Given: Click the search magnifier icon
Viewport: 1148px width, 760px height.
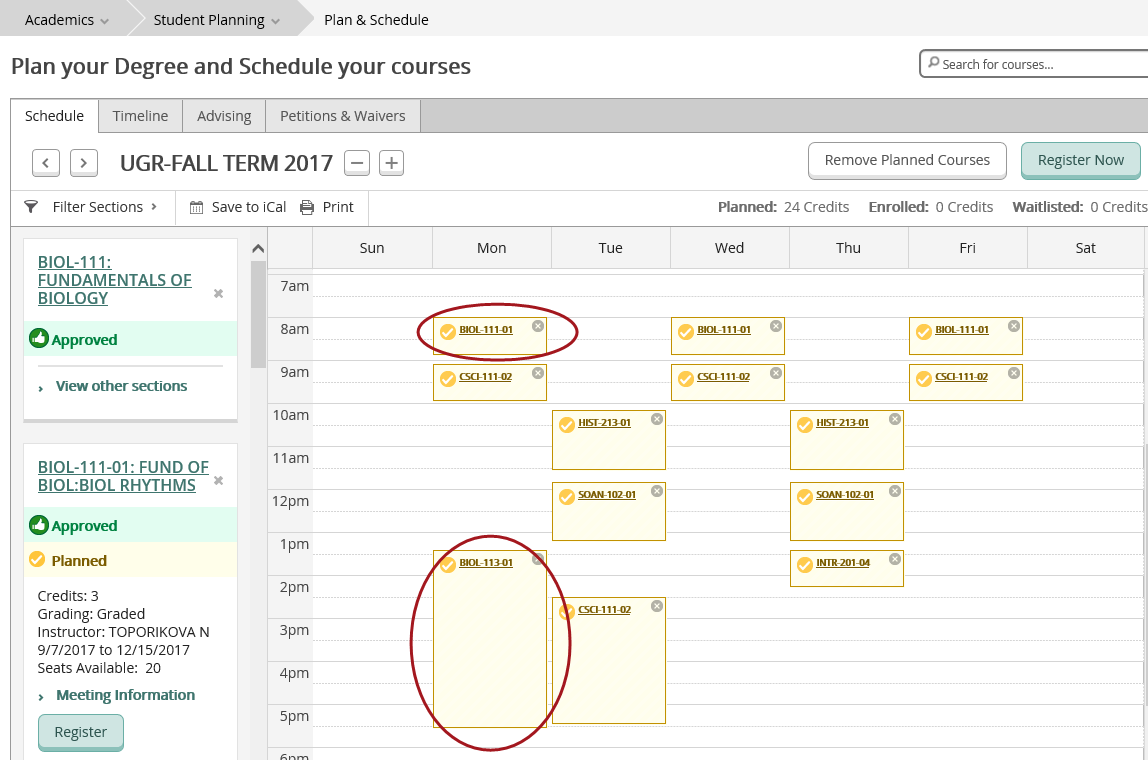Looking at the screenshot, I should (933, 63).
